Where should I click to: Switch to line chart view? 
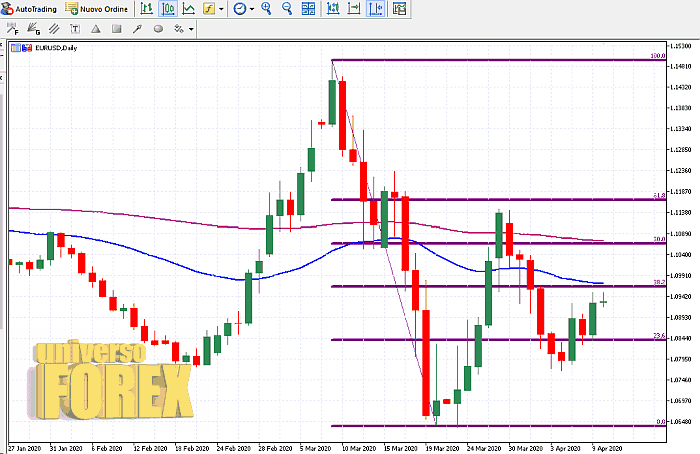(187, 8)
